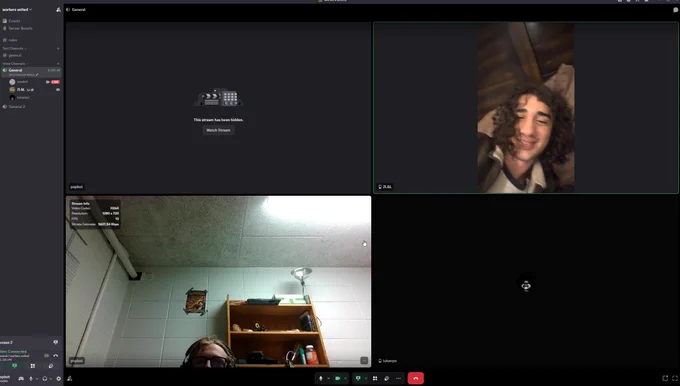680x386 pixels.
Task: Toggle mute in the bottom user panel
Action: click(31, 379)
